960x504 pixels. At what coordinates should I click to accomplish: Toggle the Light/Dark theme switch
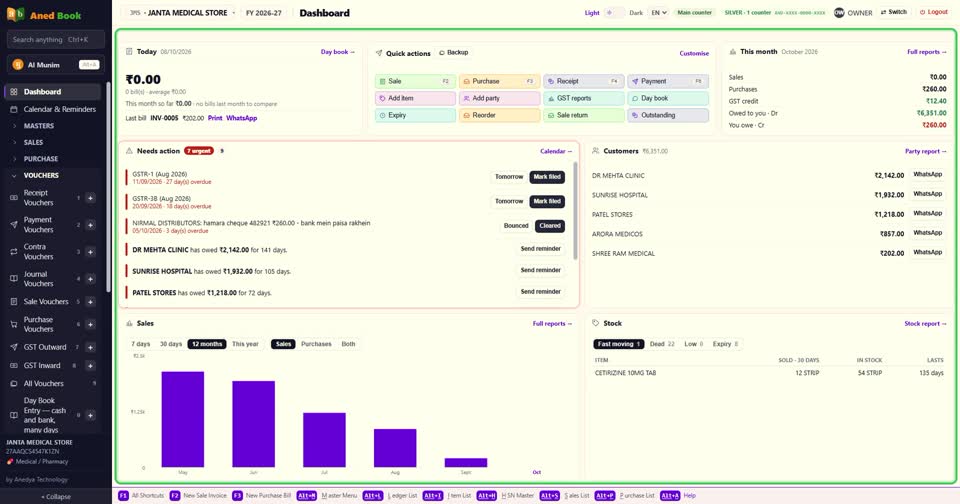[614, 12]
